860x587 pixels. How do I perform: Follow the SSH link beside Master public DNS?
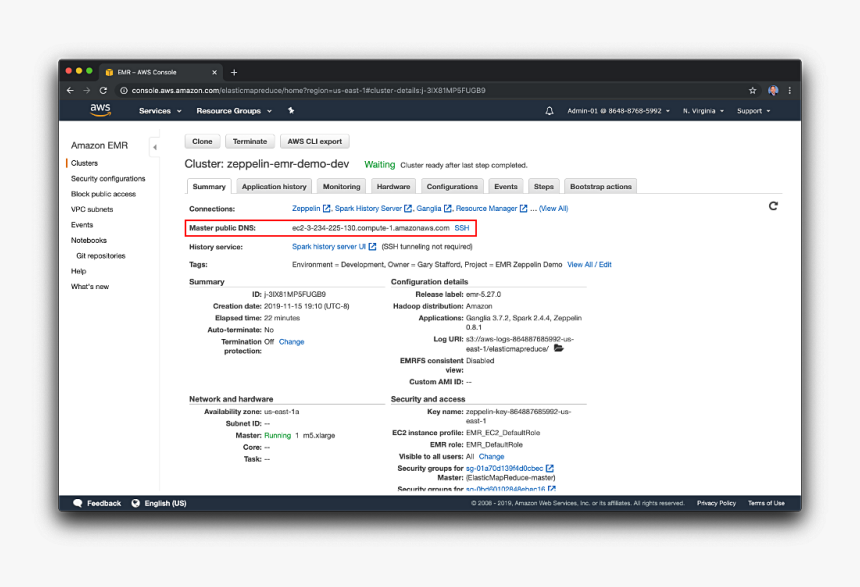click(x=462, y=228)
